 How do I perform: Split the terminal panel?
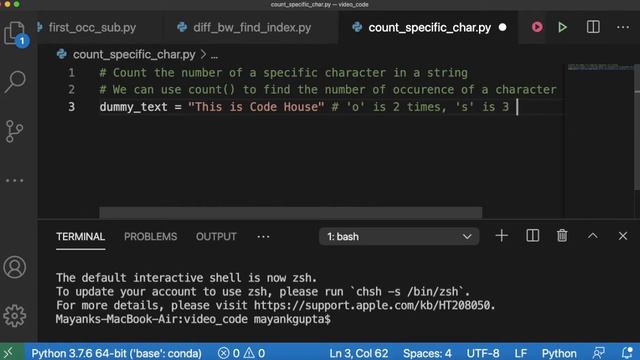point(533,236)
